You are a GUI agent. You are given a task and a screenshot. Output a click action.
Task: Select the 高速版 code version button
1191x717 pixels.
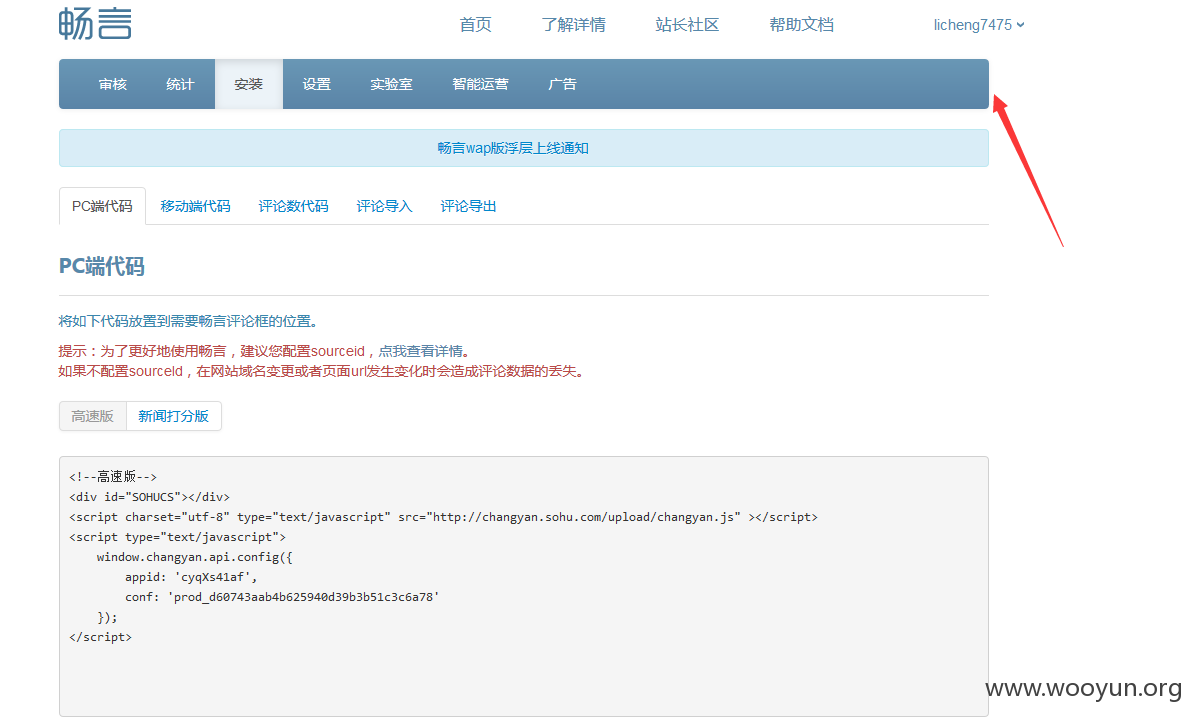pos(93,416)
